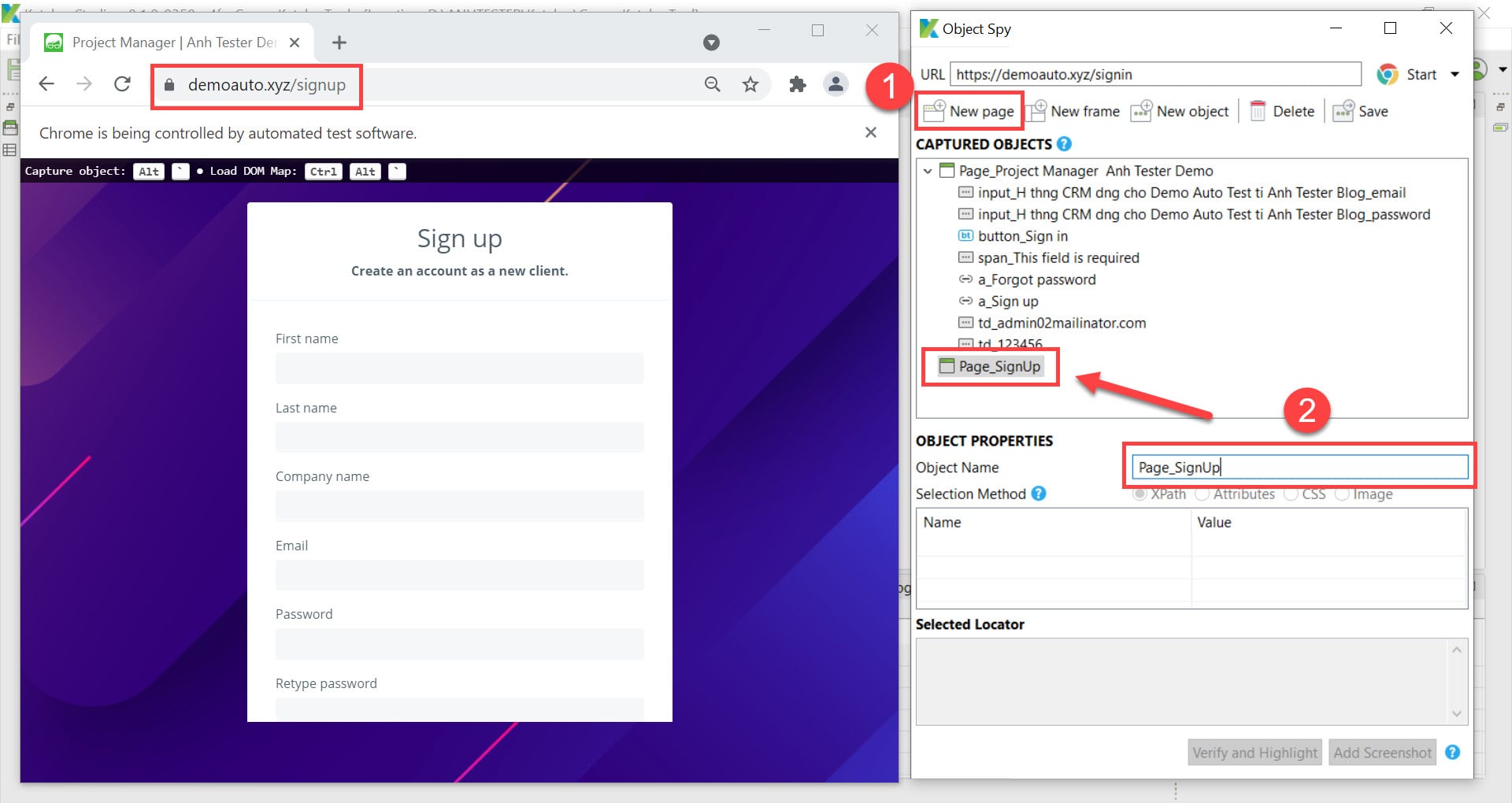Choose the Image selection method

tap(1364, 494)
